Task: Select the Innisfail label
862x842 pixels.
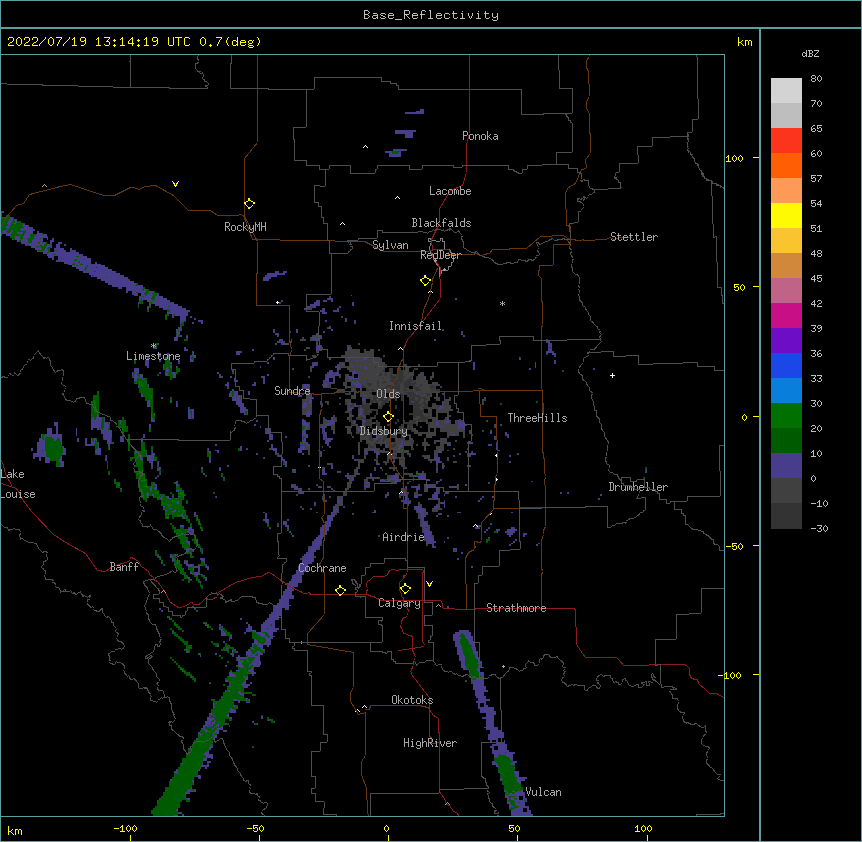Action: click(416, 326)
